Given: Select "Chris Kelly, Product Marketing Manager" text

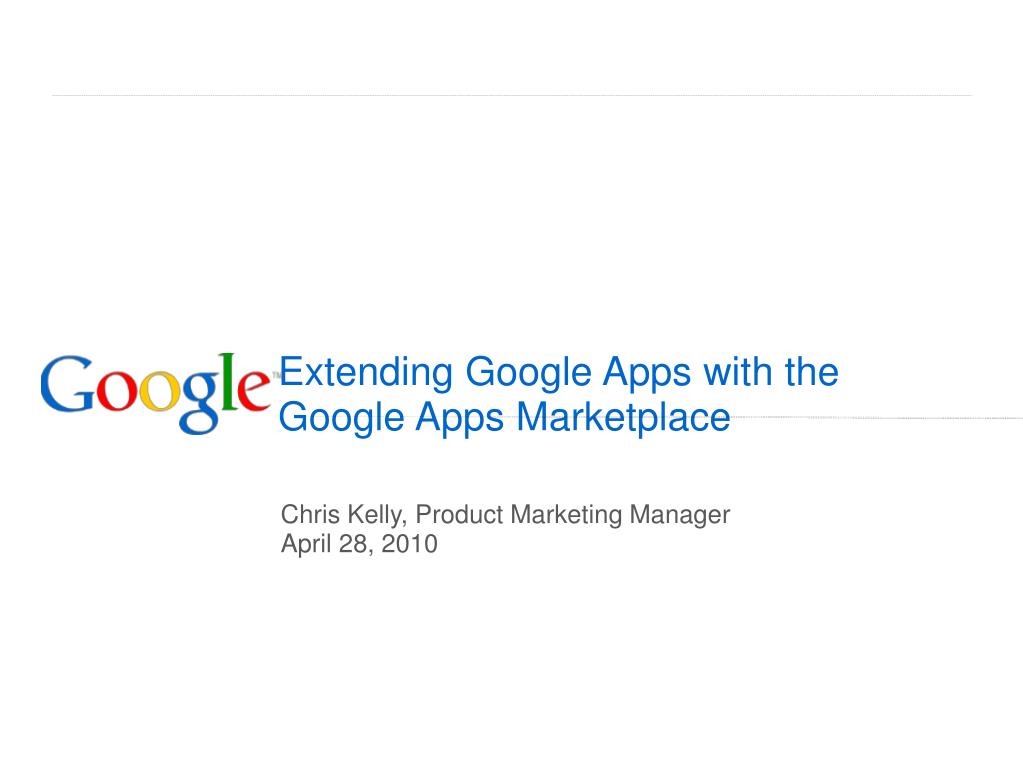Looking at the screenshot, I should point(505,515).
